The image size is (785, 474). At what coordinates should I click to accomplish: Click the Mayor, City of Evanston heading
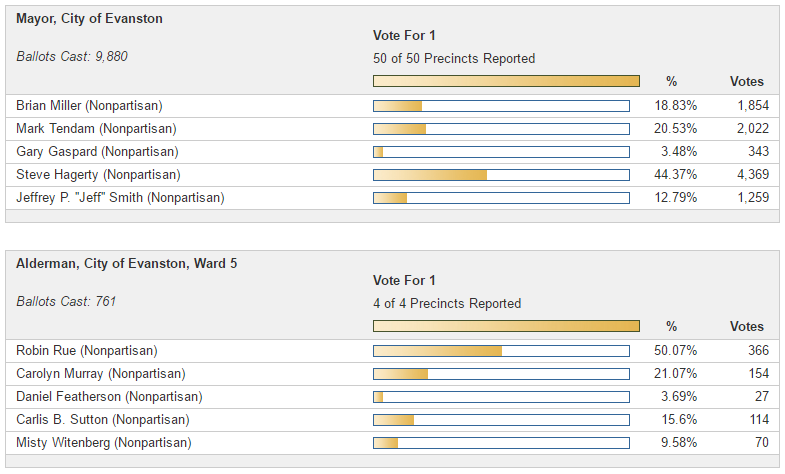click(90, 19)
